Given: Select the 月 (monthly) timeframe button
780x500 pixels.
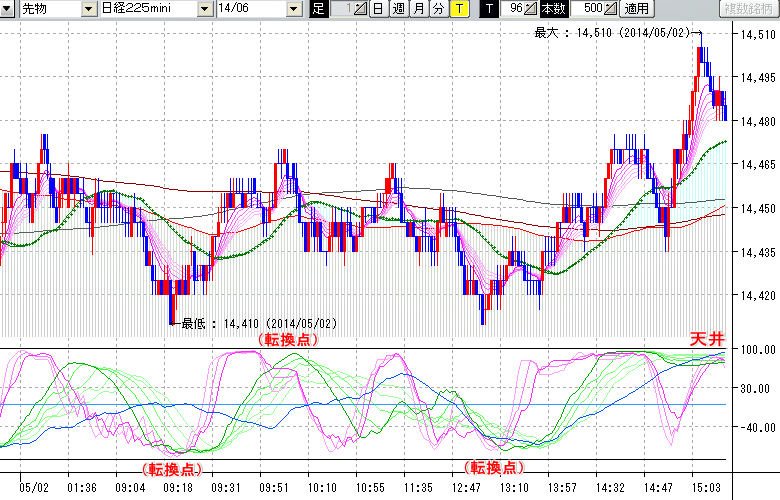Looking at the screenshot, I should point(418,9).
